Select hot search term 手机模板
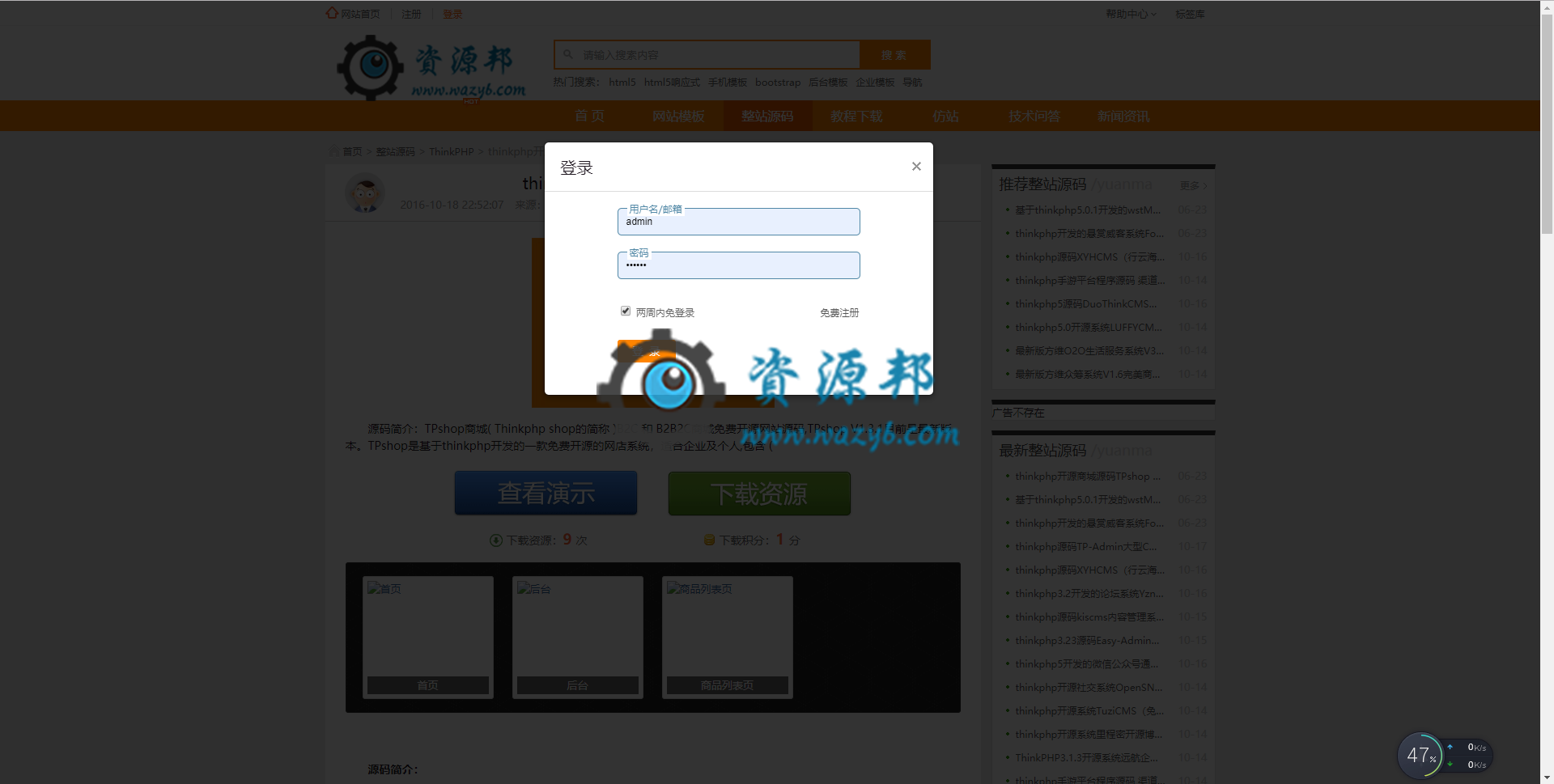This screenshot has width=1554, height=784. click(728, 82)
